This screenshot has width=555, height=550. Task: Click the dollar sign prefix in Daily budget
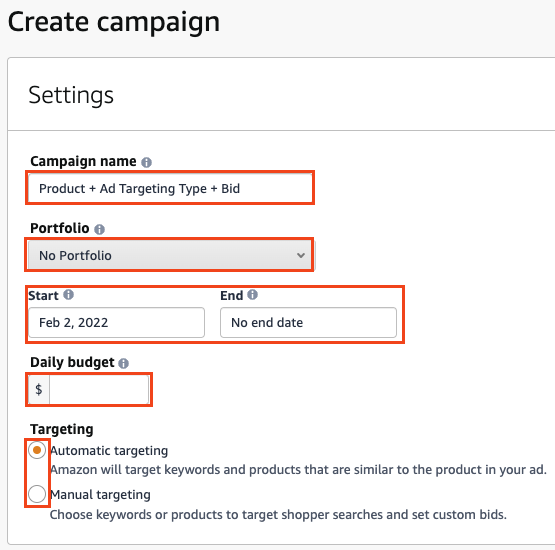point(39,389)
